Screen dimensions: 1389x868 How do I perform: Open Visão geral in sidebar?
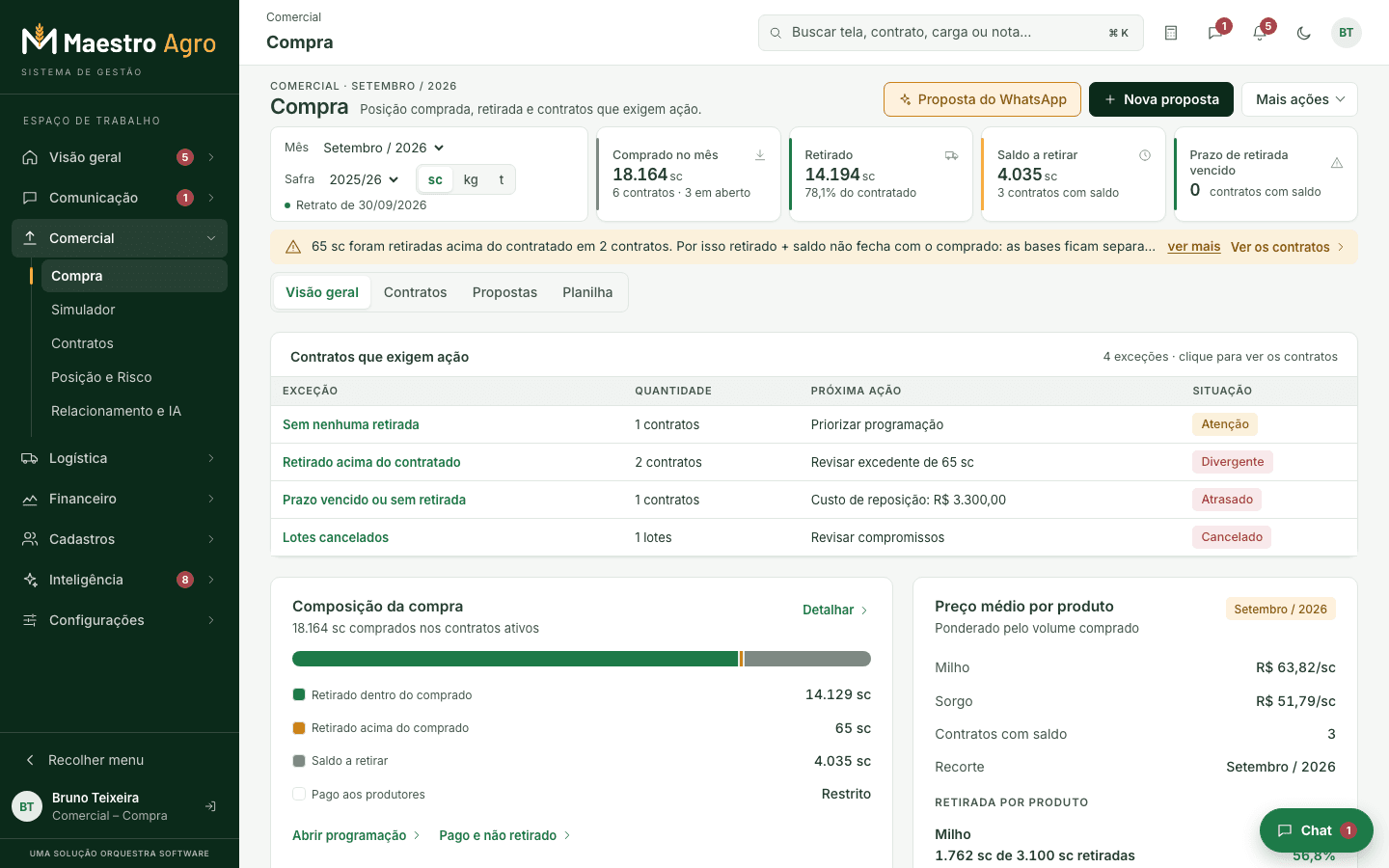[x=120, y=157]
